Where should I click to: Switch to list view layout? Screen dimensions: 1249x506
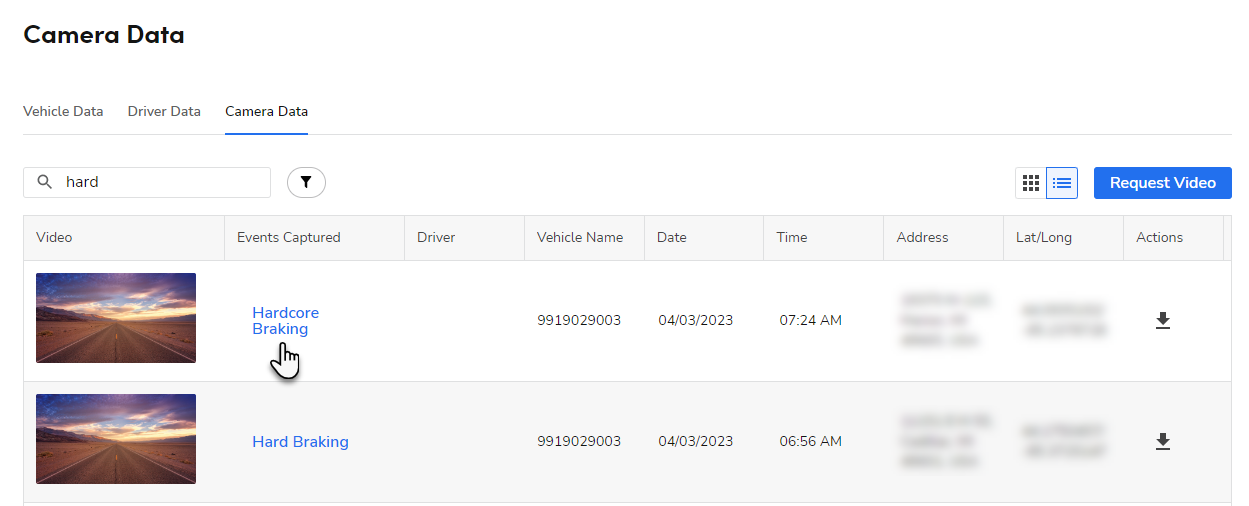coord(1062,183)
